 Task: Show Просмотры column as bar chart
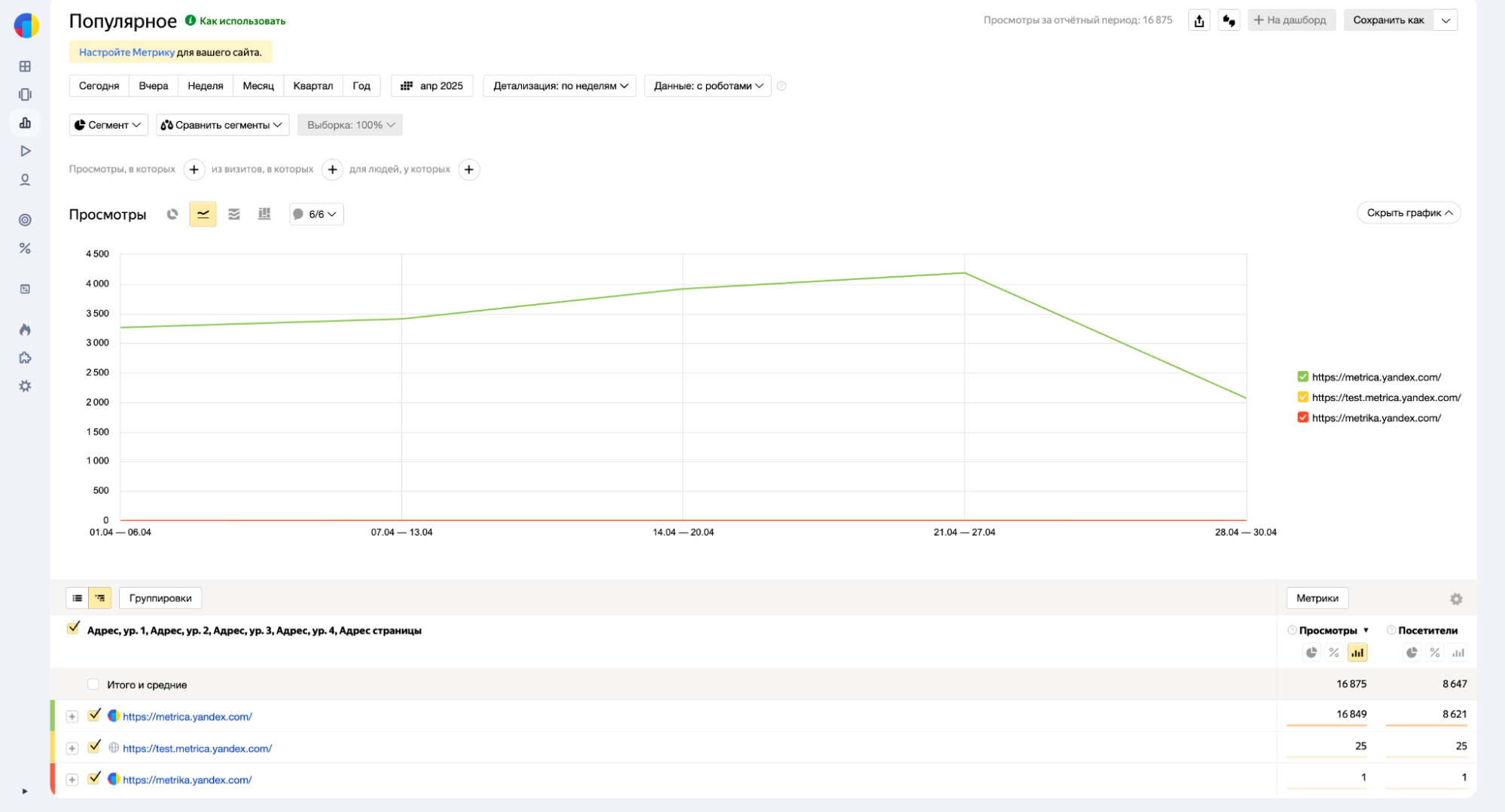[1357, 652]
